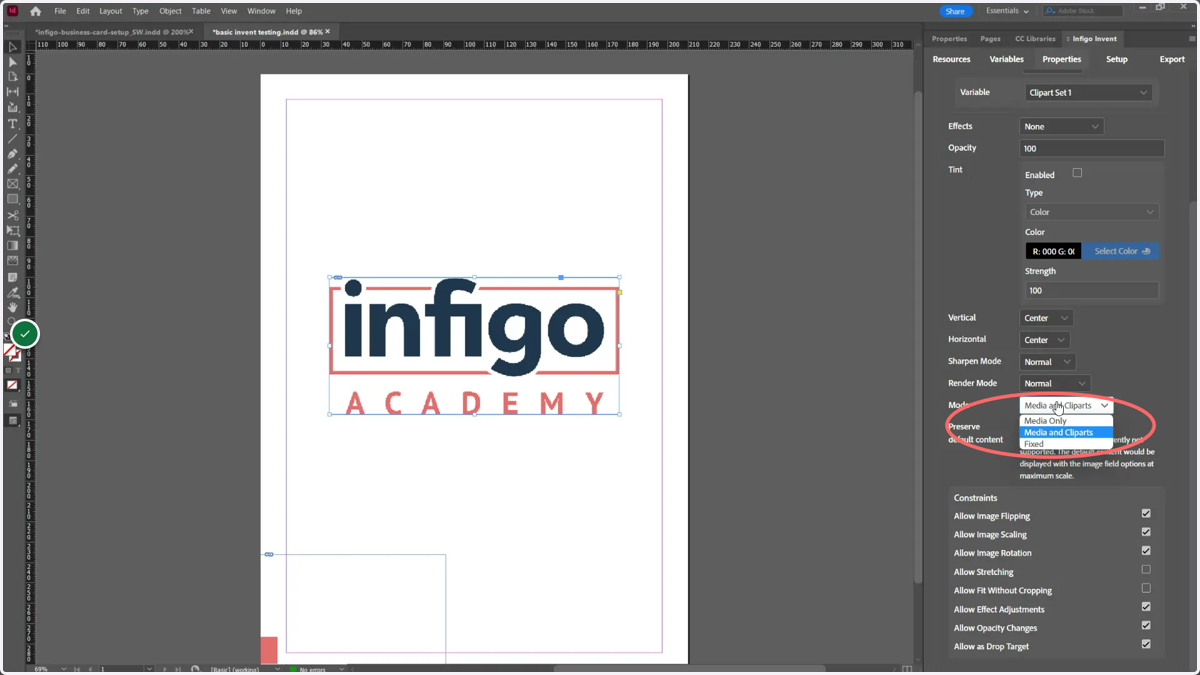Click the Fill and Stroke swatch in toolbar

12,353
